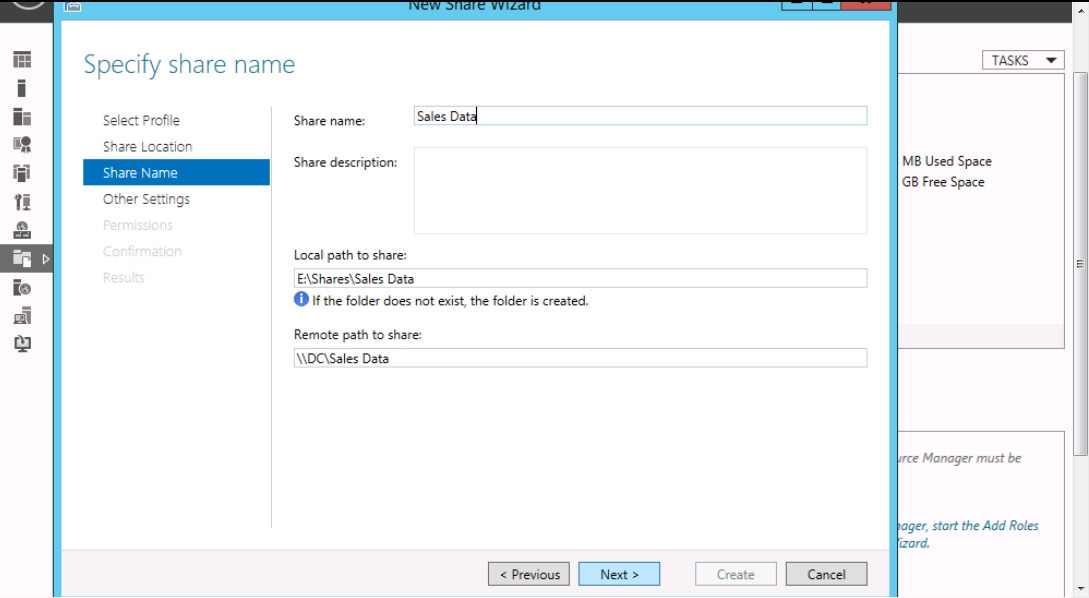Image resolution: width=1089 pixels, height=598 pixels.
Task: Click the 'GB Free Space' text
Action: tap(943, 182)
